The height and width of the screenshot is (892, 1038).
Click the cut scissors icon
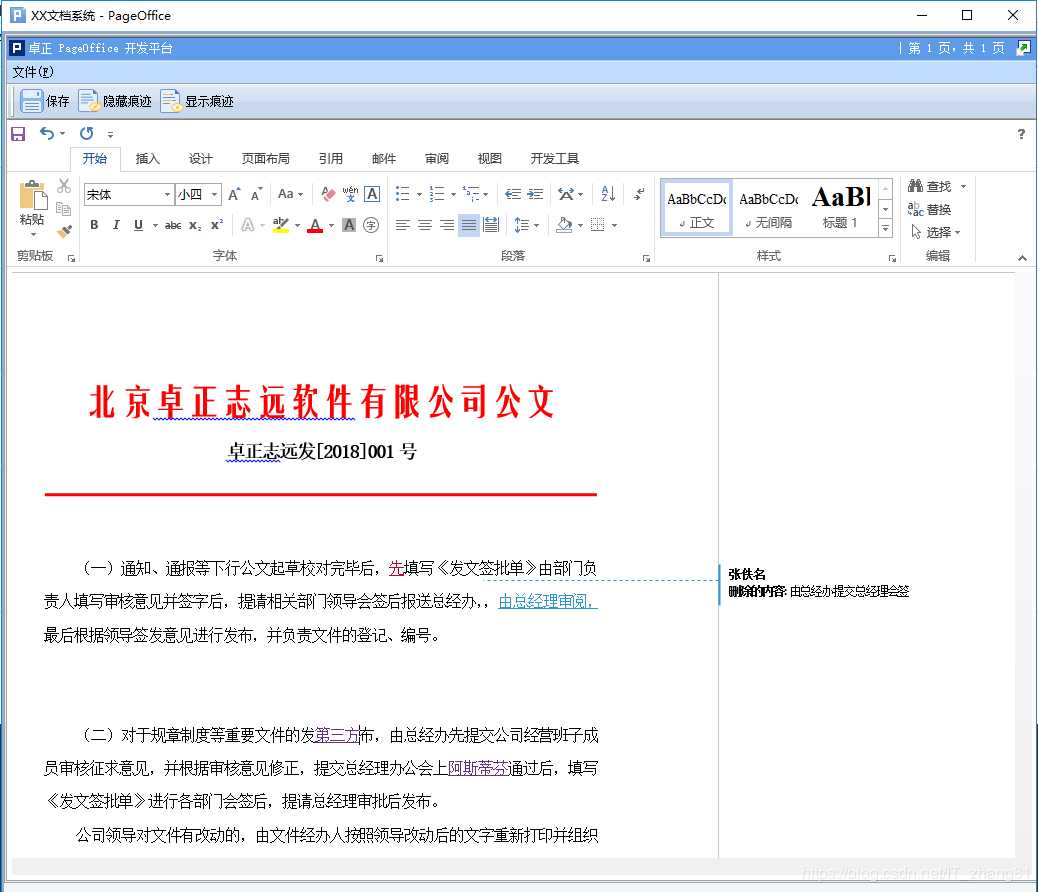(64, 186)
